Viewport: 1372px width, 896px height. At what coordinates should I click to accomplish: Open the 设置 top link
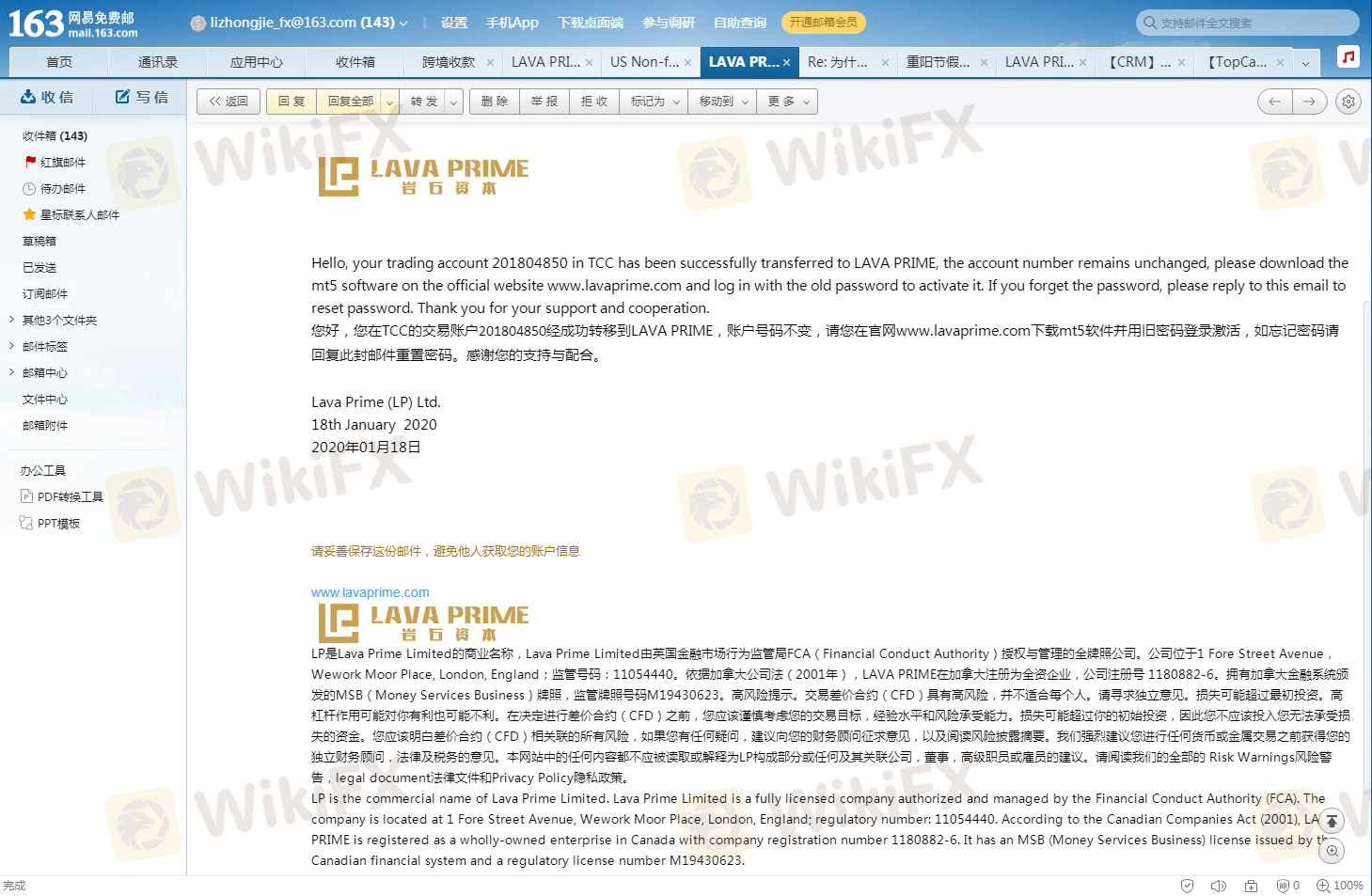454,23
